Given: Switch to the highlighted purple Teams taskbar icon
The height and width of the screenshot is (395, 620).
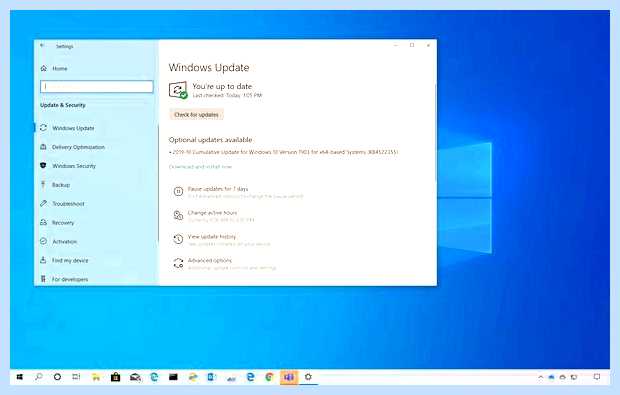Looking at the screenshot, I should pos(289,377).
